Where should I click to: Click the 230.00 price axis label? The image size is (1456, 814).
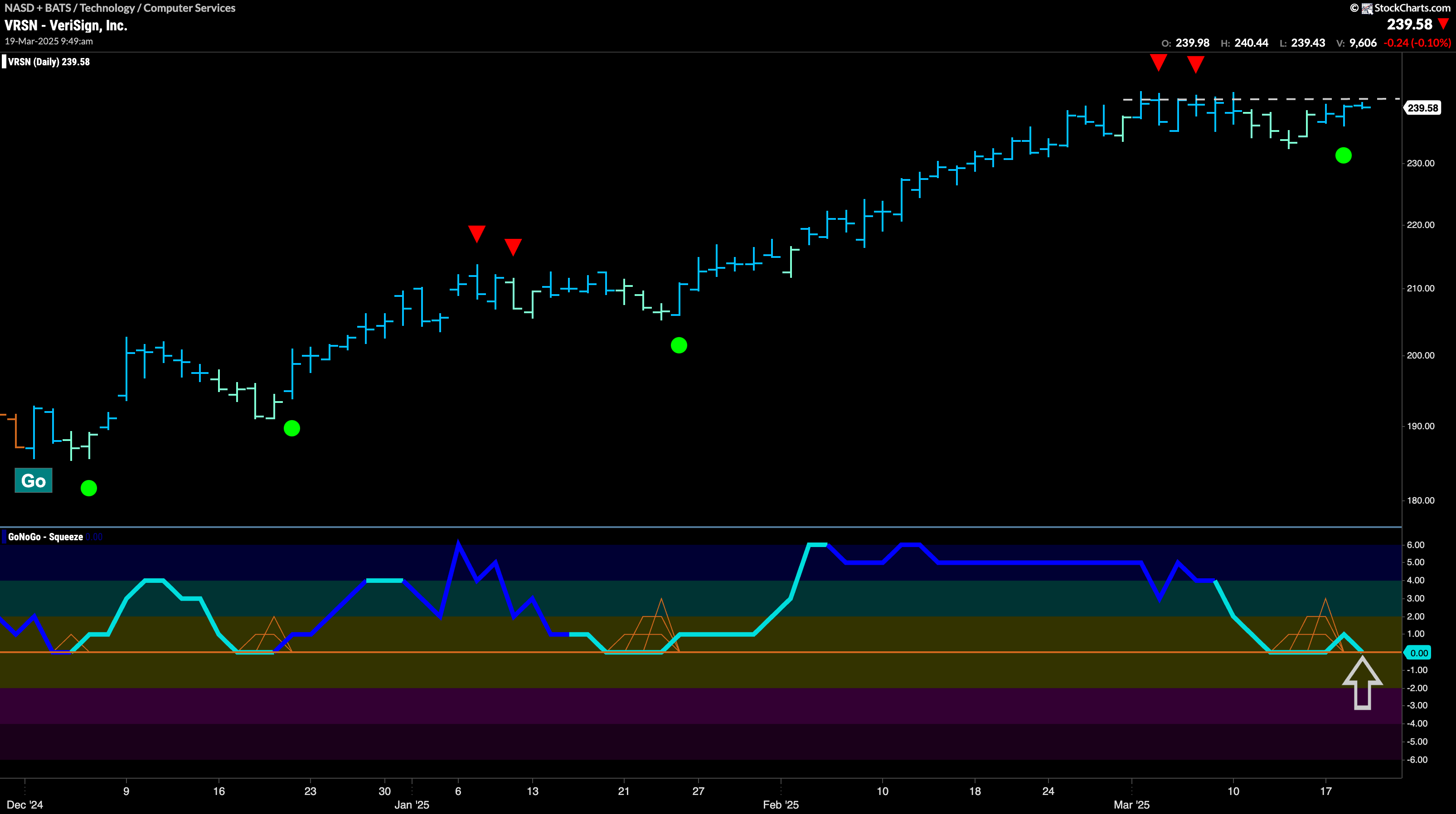(x=1420, y=163)
